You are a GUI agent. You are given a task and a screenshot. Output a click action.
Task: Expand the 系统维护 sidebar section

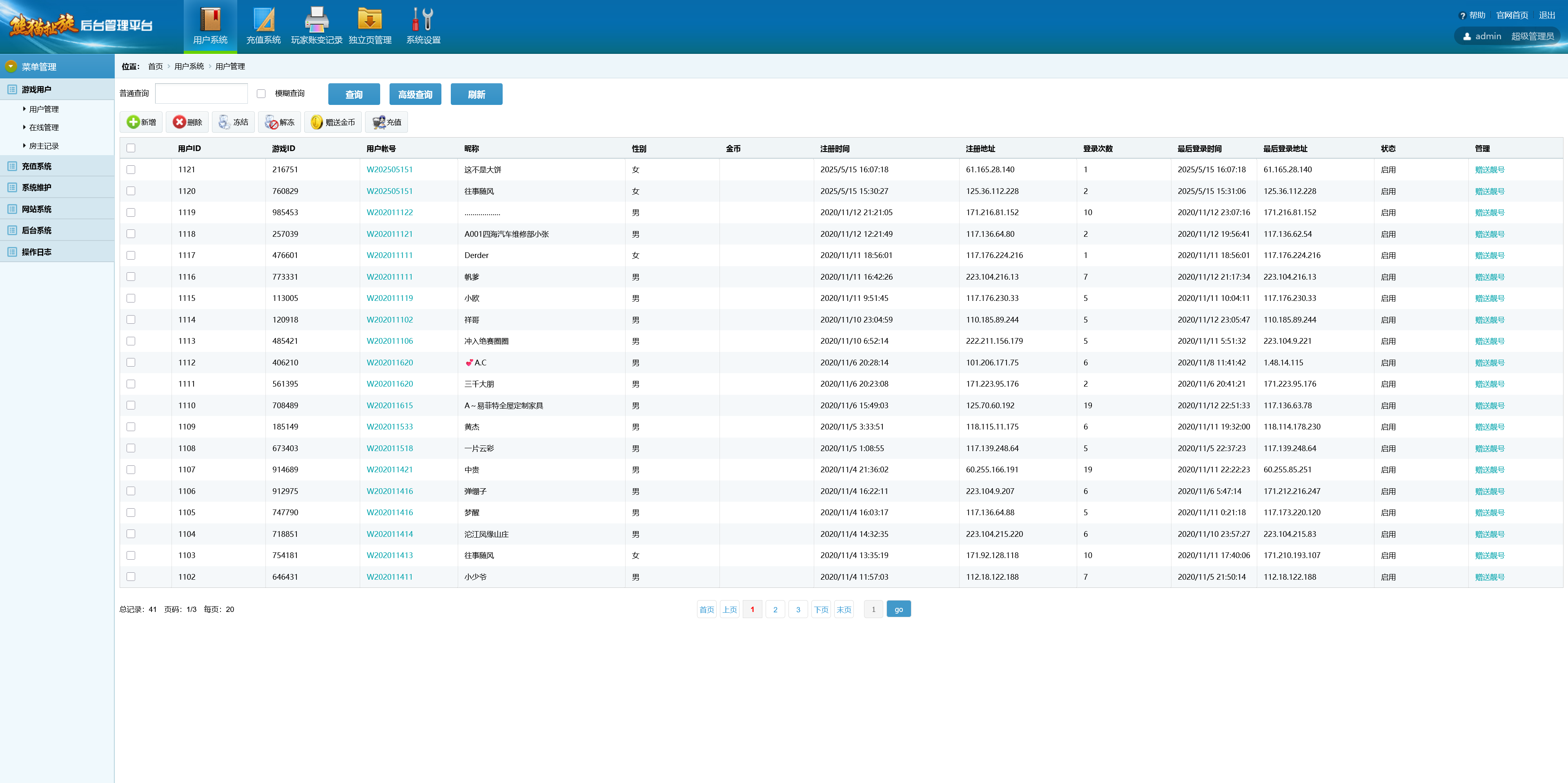[x=36, y=187]
